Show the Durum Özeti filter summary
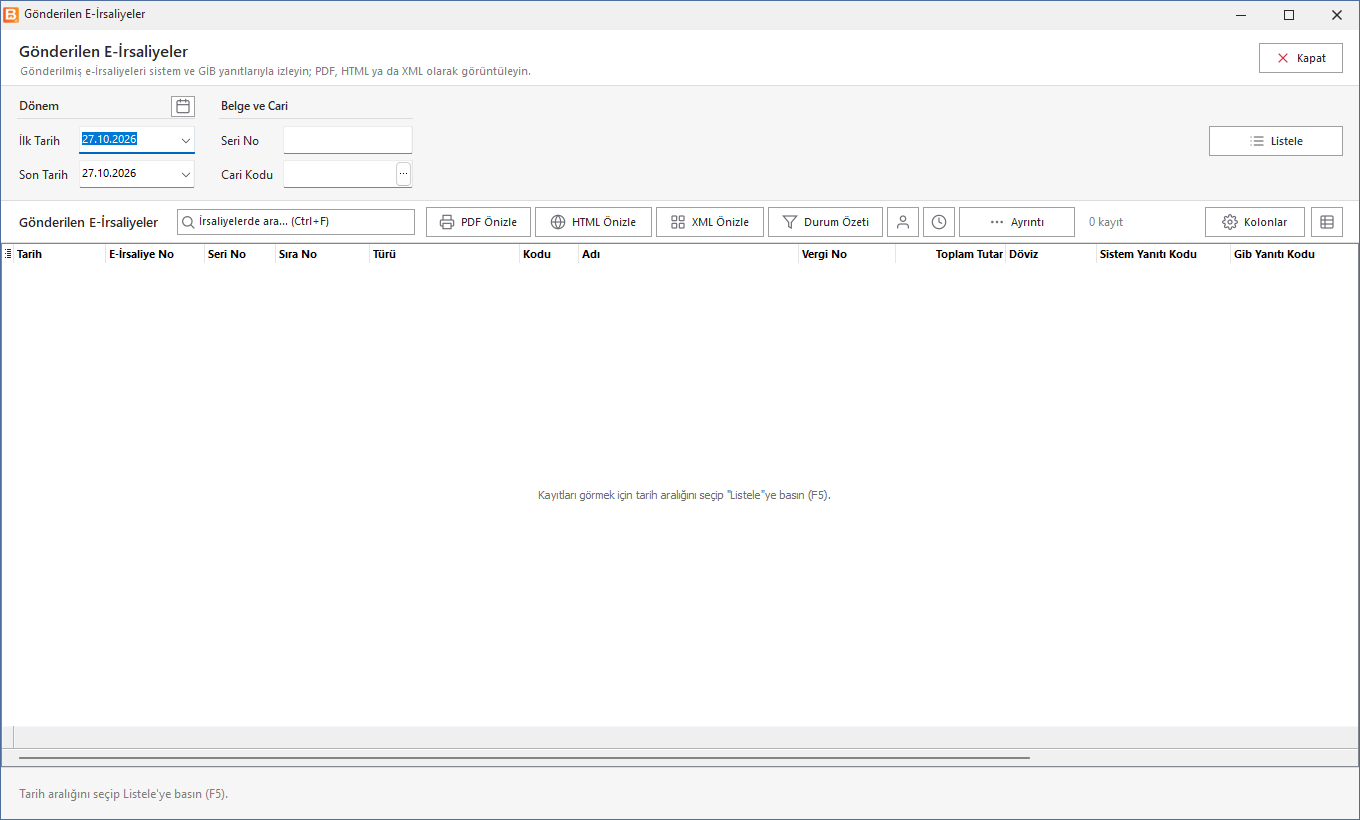Screen dimensions: 1360x820 coord(825,222)
